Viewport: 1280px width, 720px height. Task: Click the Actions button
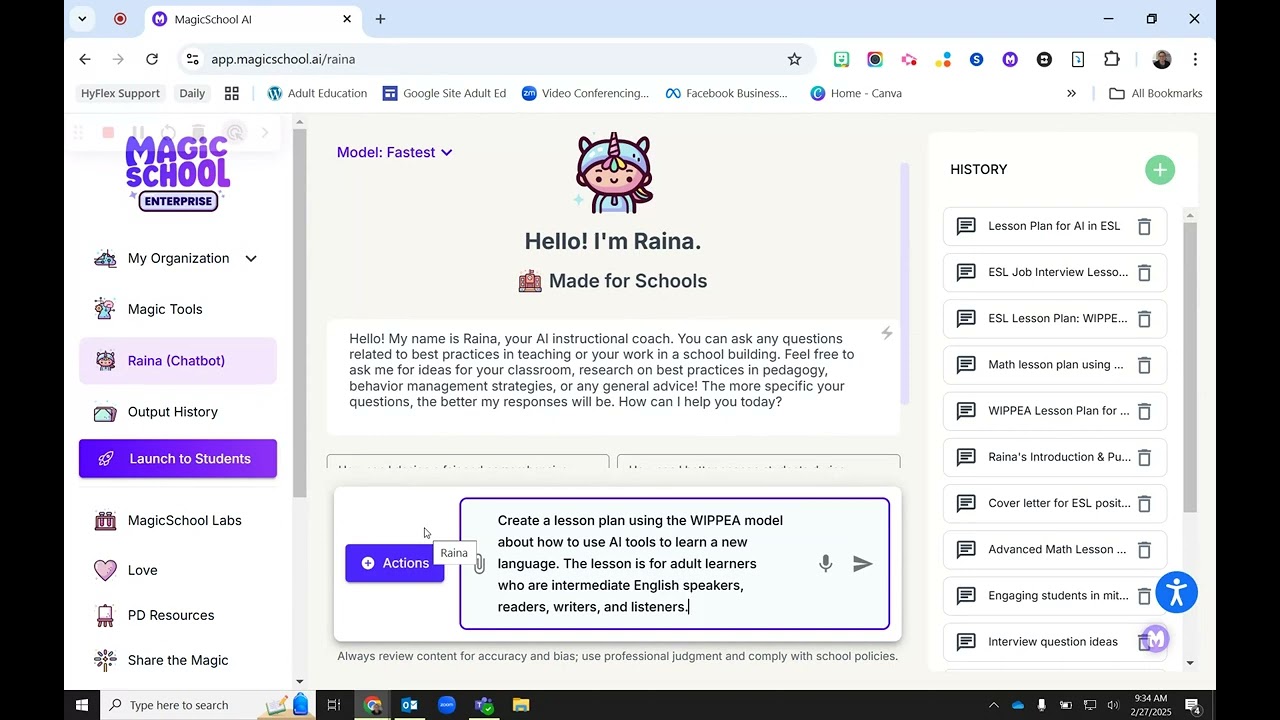pos(395,563)
